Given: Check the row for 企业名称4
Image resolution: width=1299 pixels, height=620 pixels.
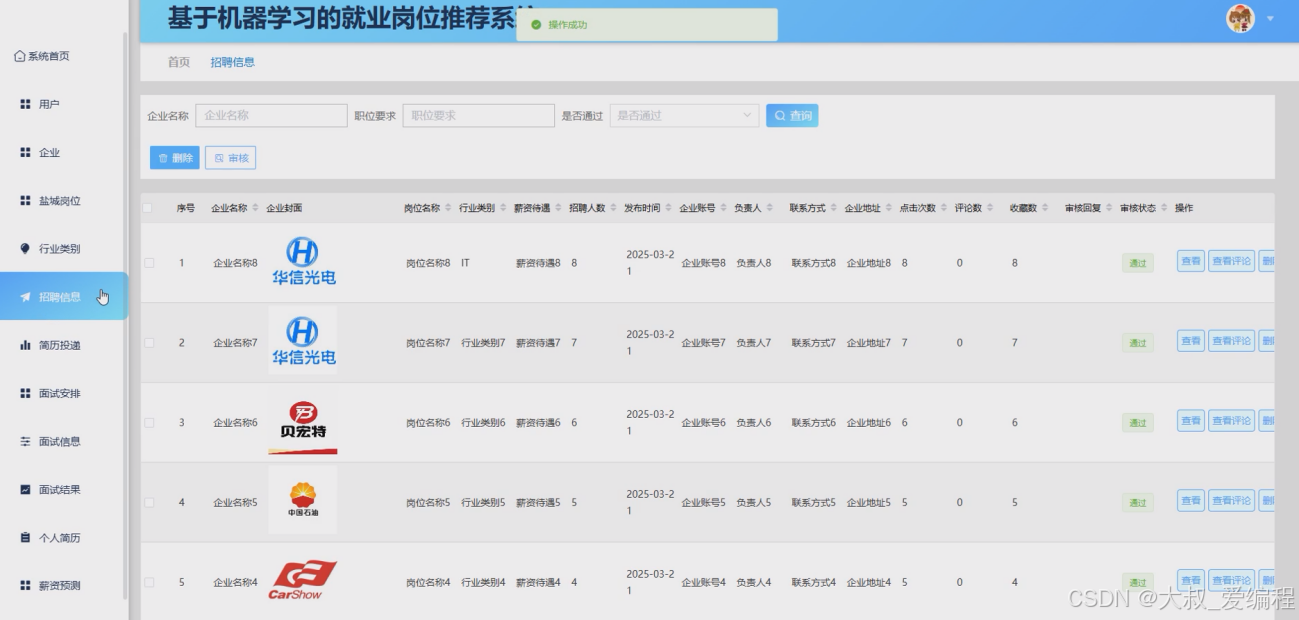Looking at the screenshot, I should [x=149, y=582].
